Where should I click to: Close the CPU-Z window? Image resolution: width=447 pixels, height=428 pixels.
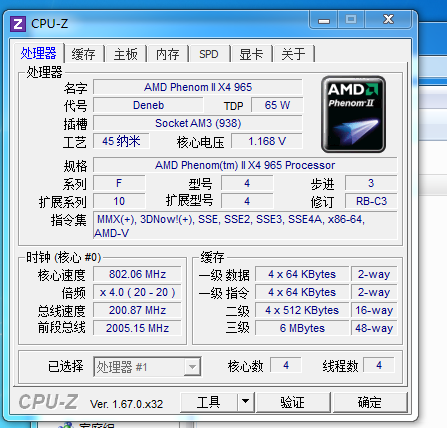pos(388,19)
